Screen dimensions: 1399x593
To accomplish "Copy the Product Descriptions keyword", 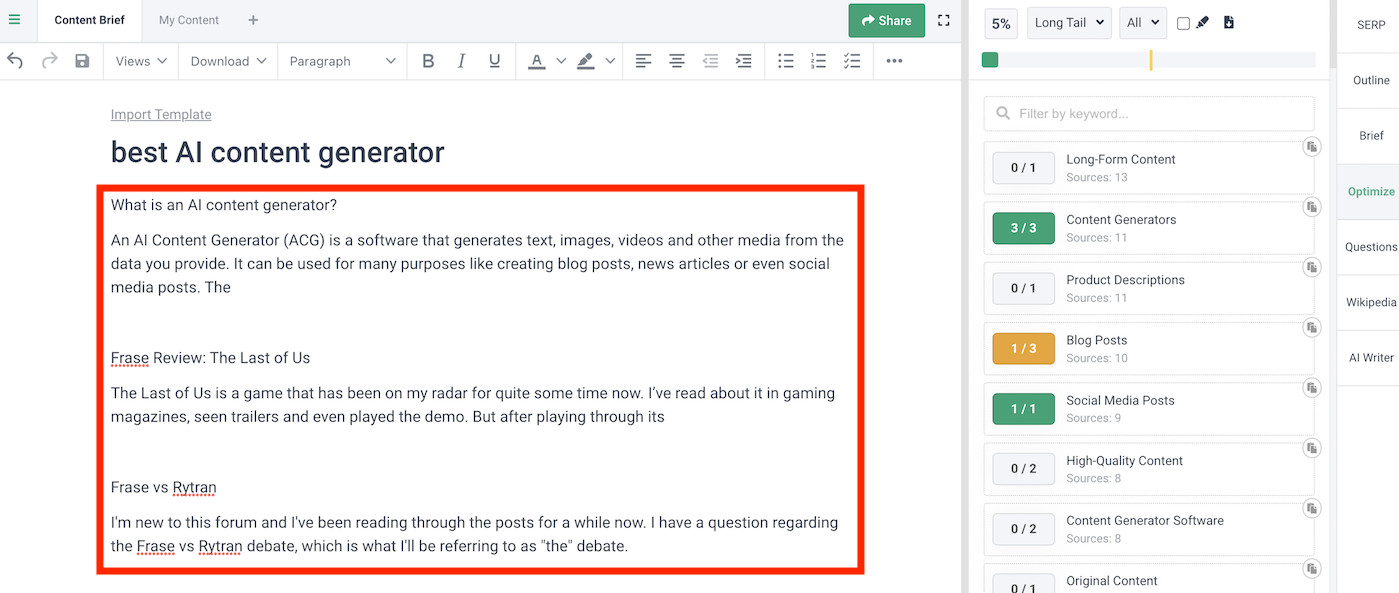I will (1312, 267).
